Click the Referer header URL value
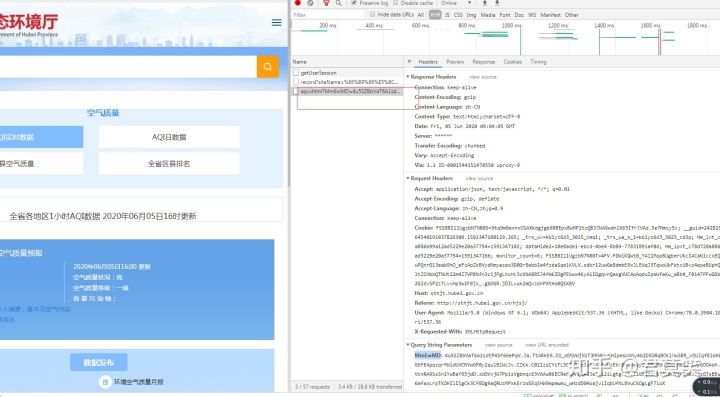This screenshot has width=720, height=397. [x=482, y=303]
